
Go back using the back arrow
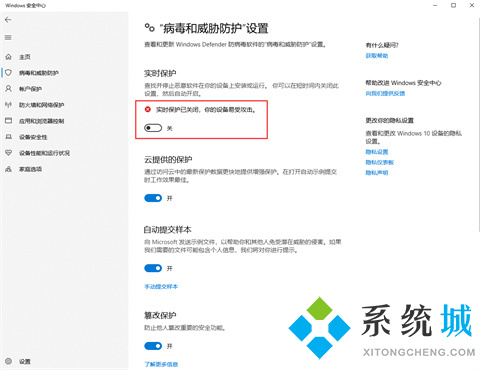(8, 20)
